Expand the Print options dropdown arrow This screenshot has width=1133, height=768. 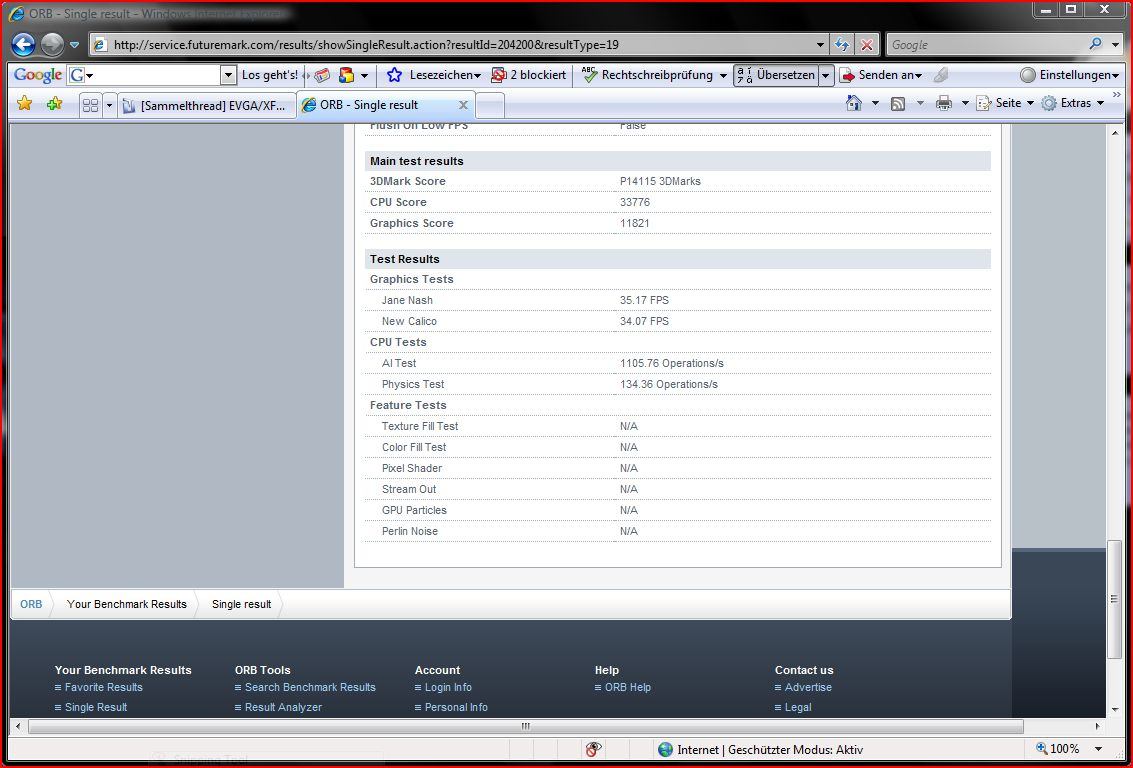point(965,103)
